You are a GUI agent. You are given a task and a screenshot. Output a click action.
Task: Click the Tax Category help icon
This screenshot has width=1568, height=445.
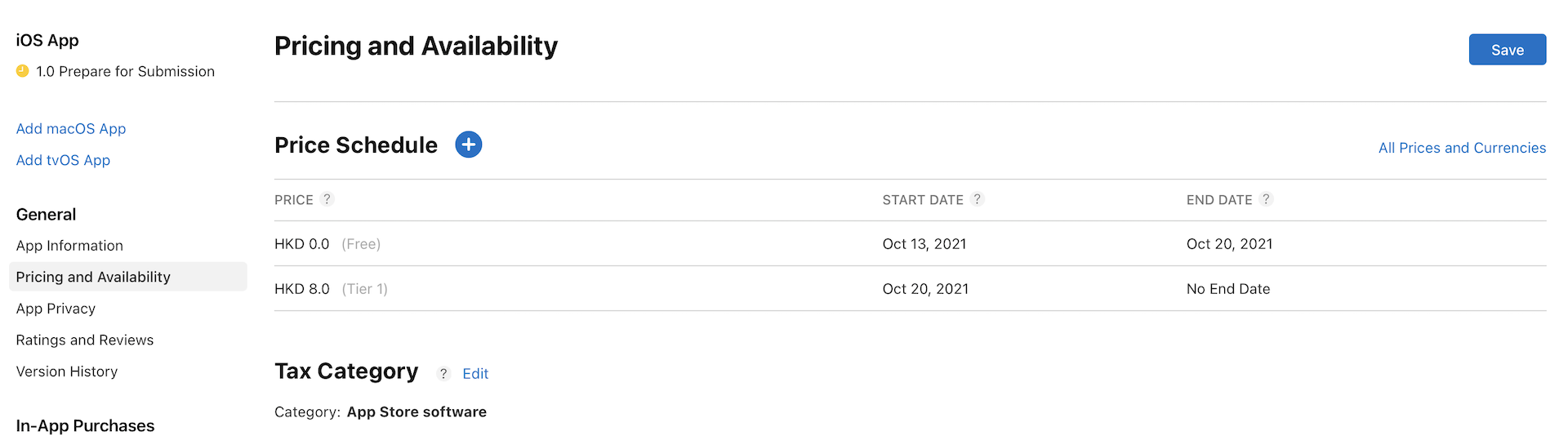pyautogui.click(x=443, y=373)
